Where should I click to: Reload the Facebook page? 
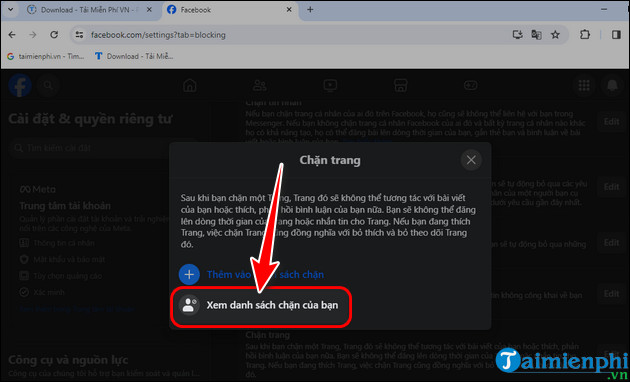54,35
